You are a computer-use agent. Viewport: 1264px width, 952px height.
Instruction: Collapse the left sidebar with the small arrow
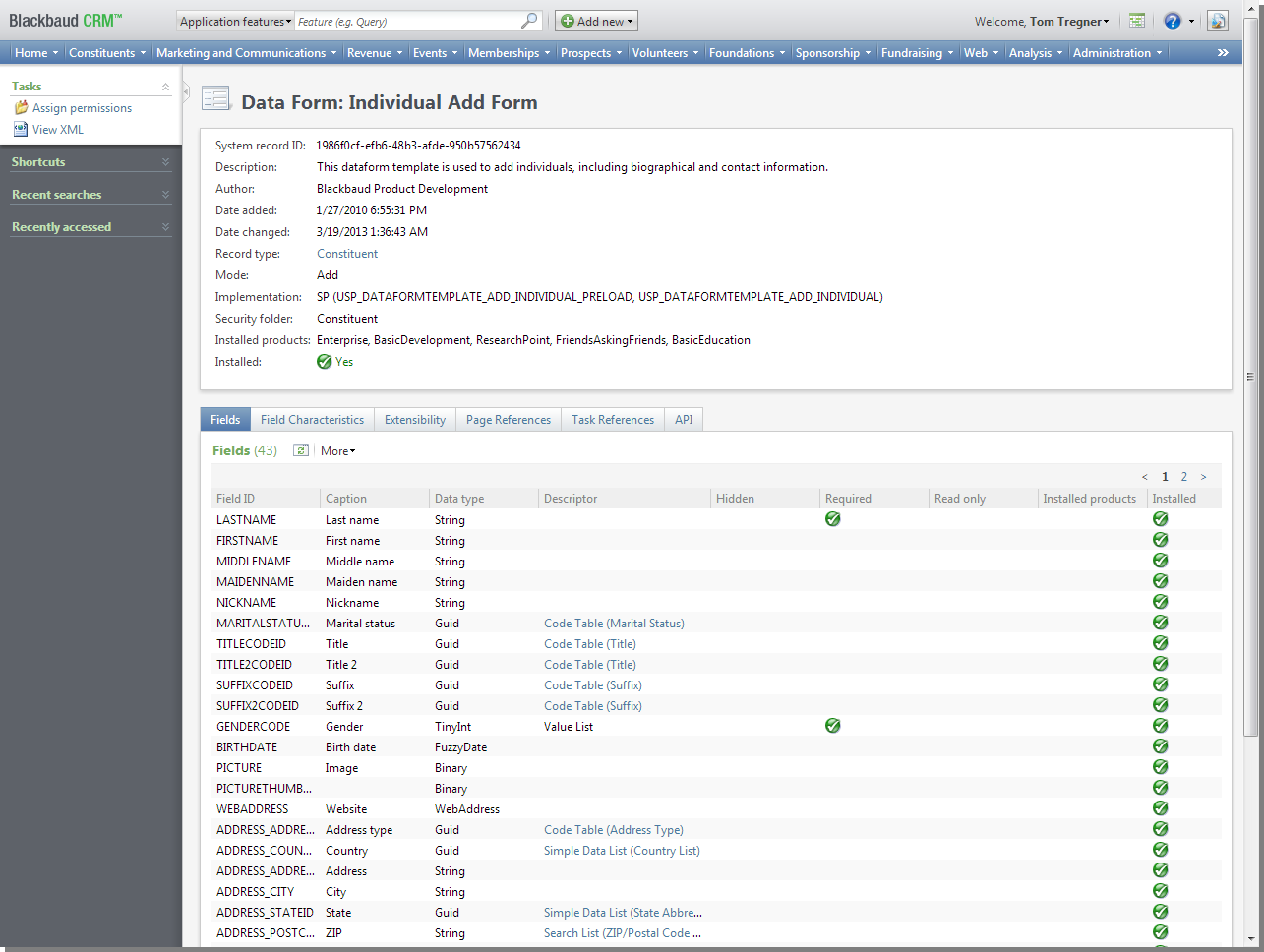point(186,91)
